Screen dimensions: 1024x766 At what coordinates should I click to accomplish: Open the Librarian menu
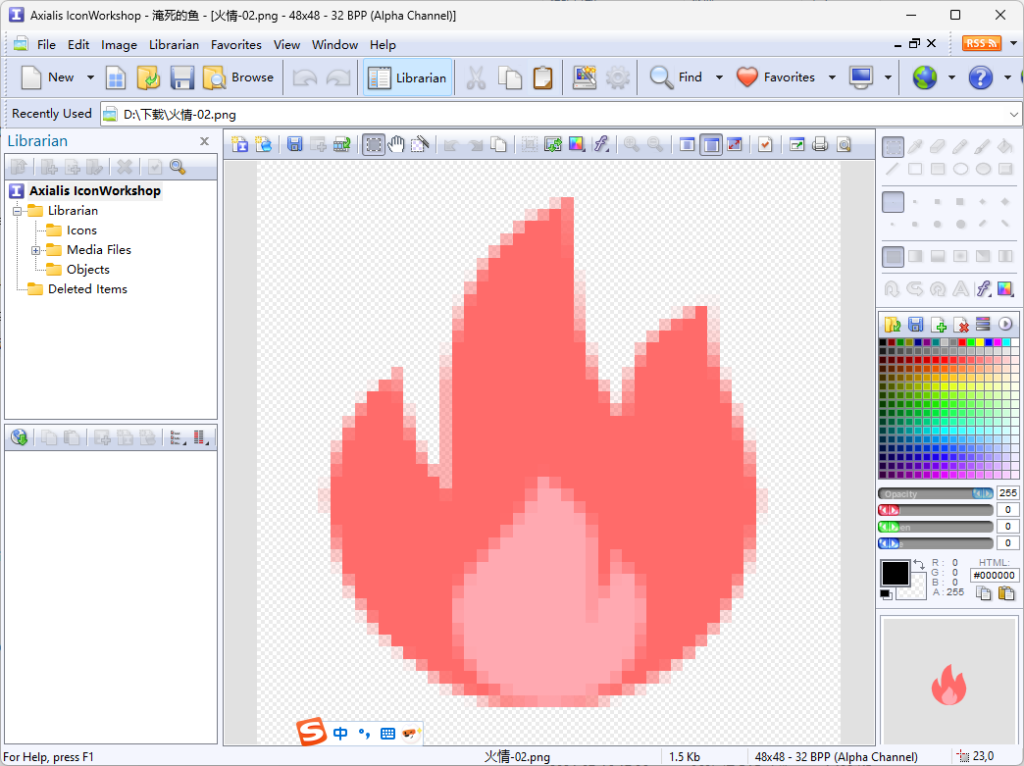coord(174,44)
